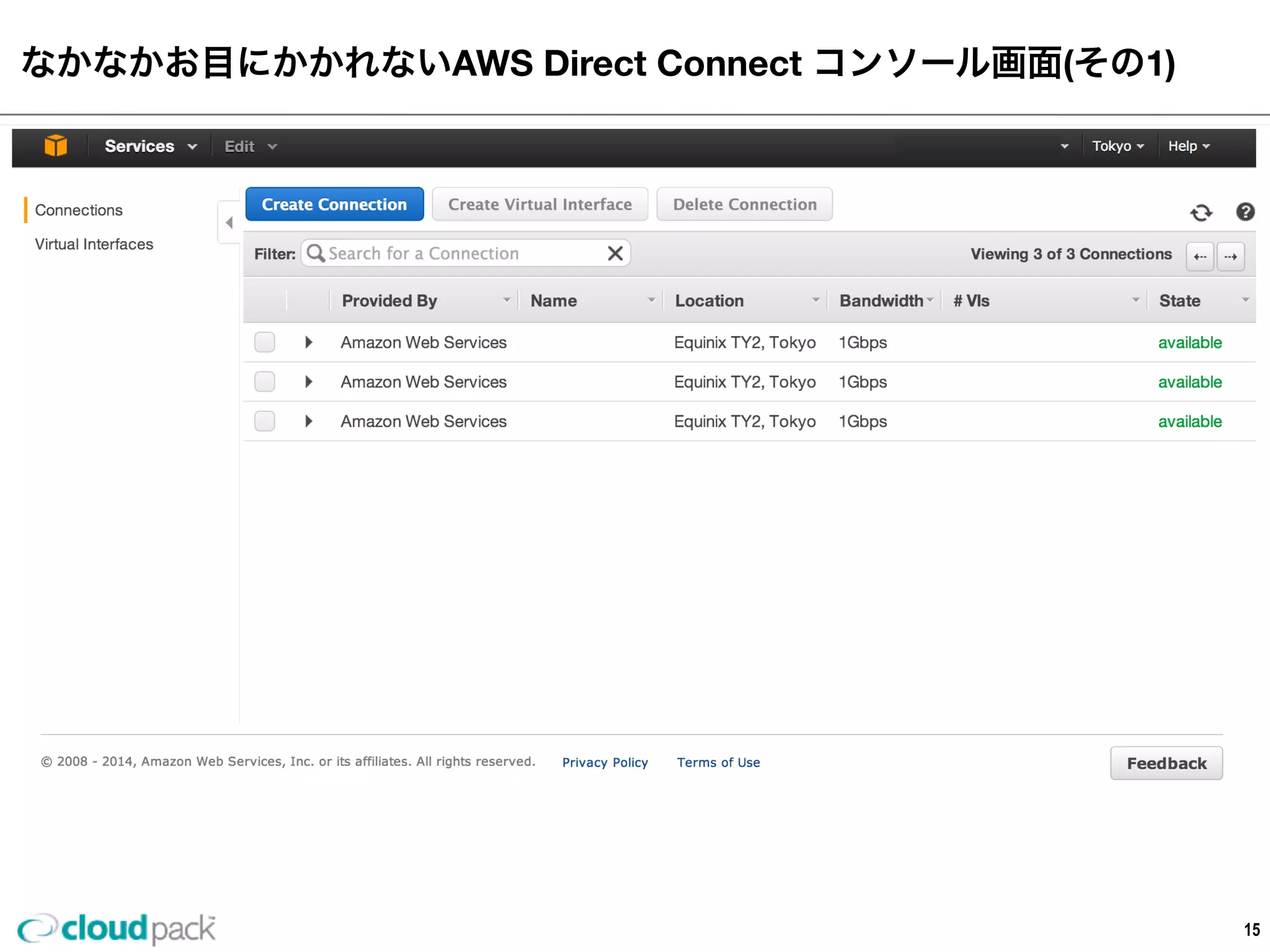Collapse the left navigation sidebar

(x=229, y=223)
